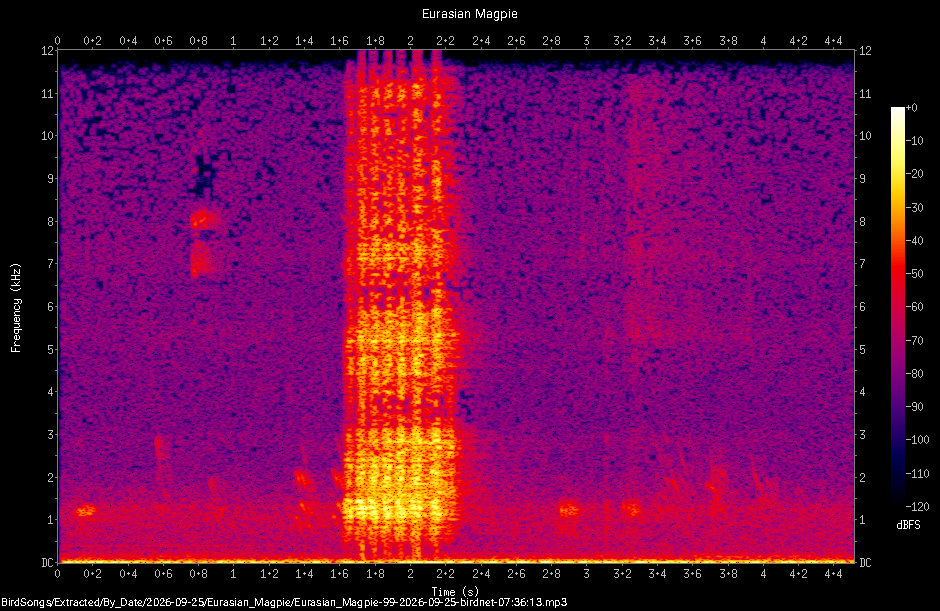Image resolution: width=940 pixels, height=611 pixels.
Task: Click the 6 label on the left frequency axis
Action: pyautogui.click(x=50, y=306)
